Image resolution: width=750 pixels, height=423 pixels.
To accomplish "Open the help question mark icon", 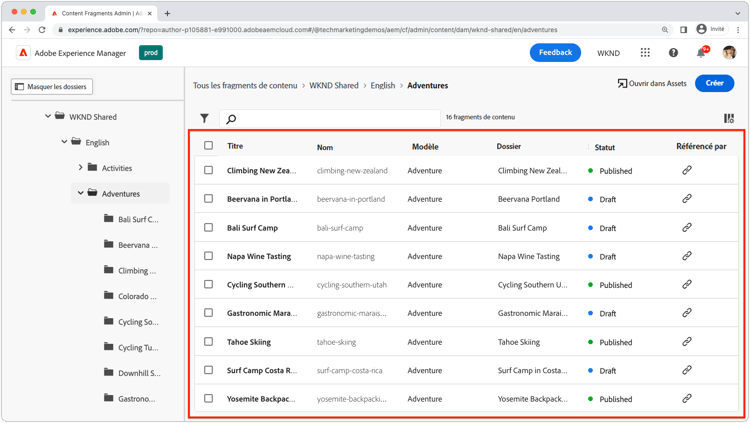I will click(673, 53).
